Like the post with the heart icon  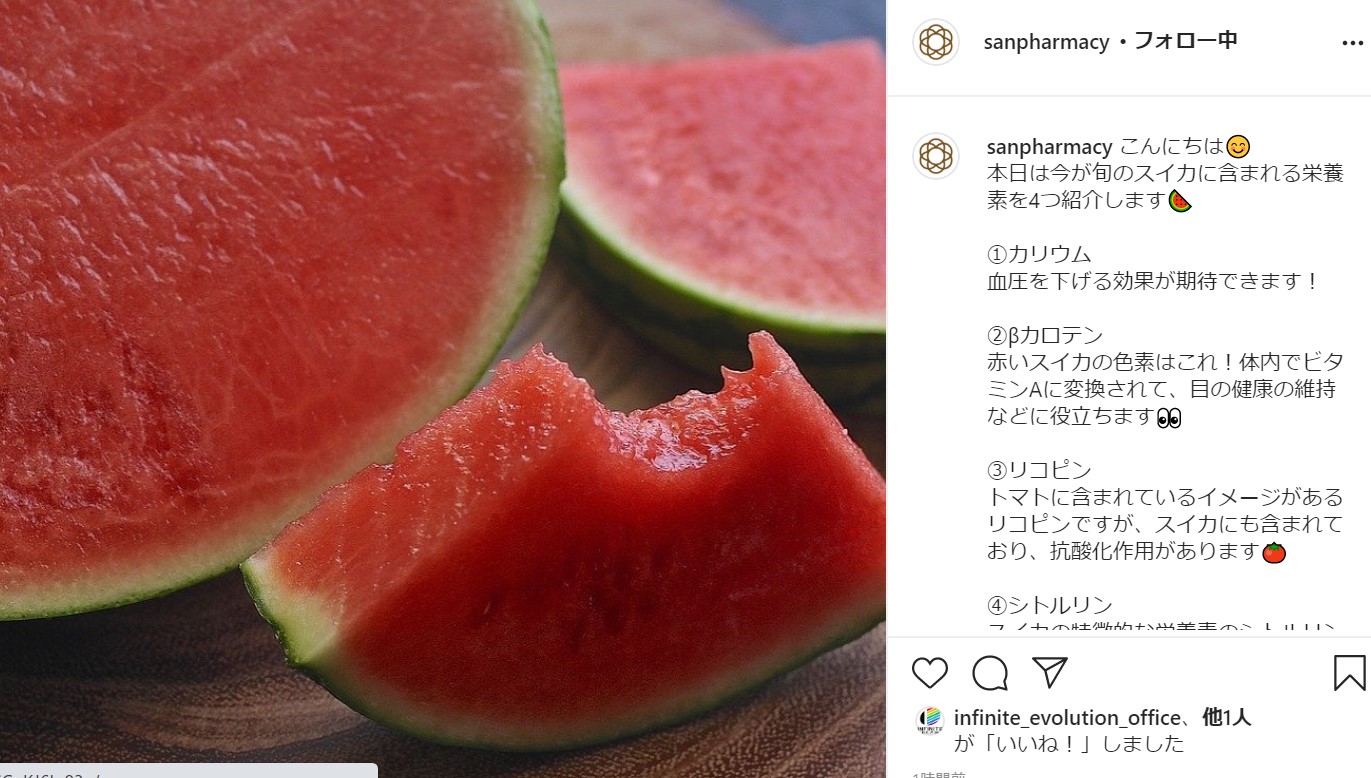930,673
